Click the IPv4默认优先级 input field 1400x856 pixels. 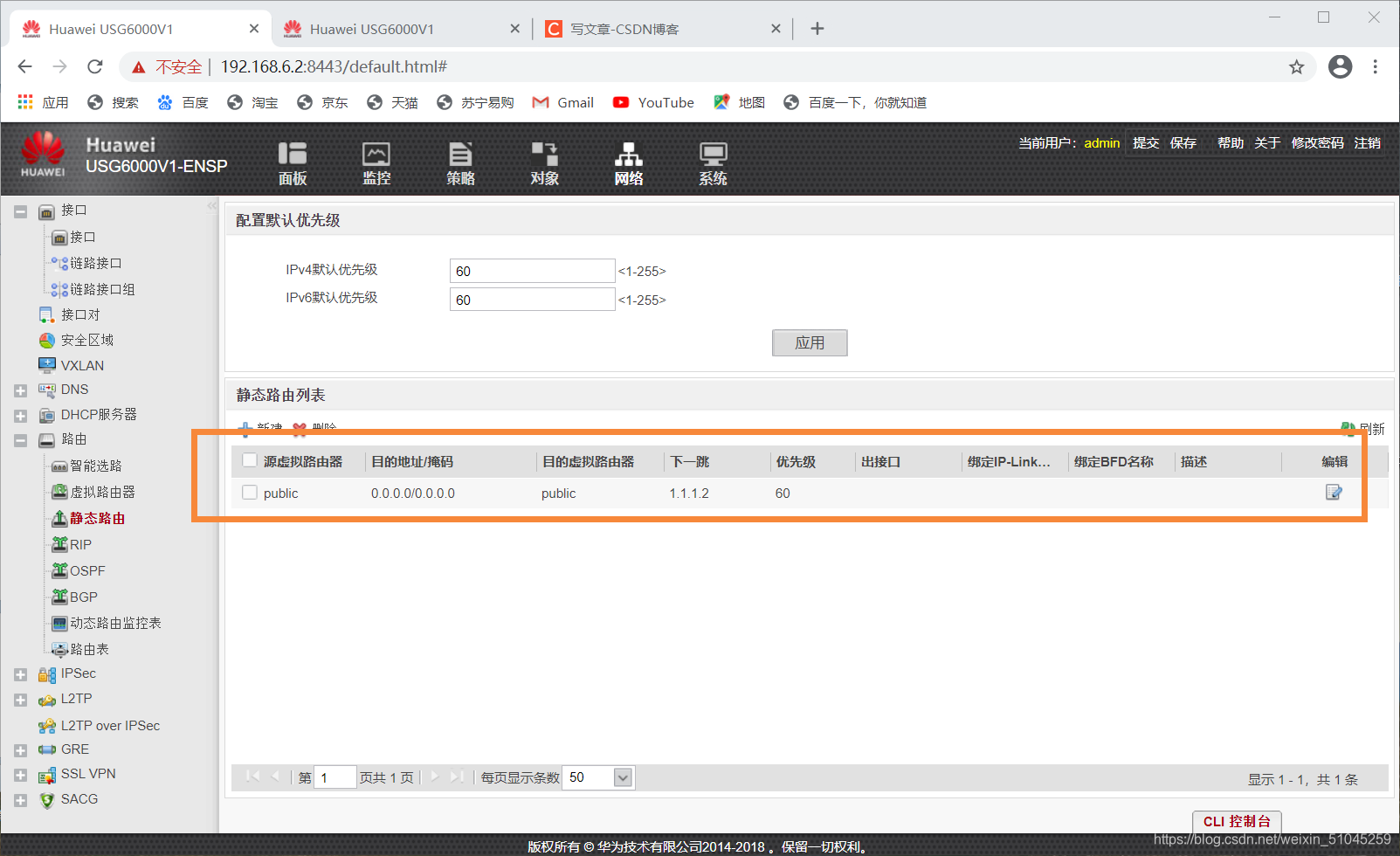point(533,271)
